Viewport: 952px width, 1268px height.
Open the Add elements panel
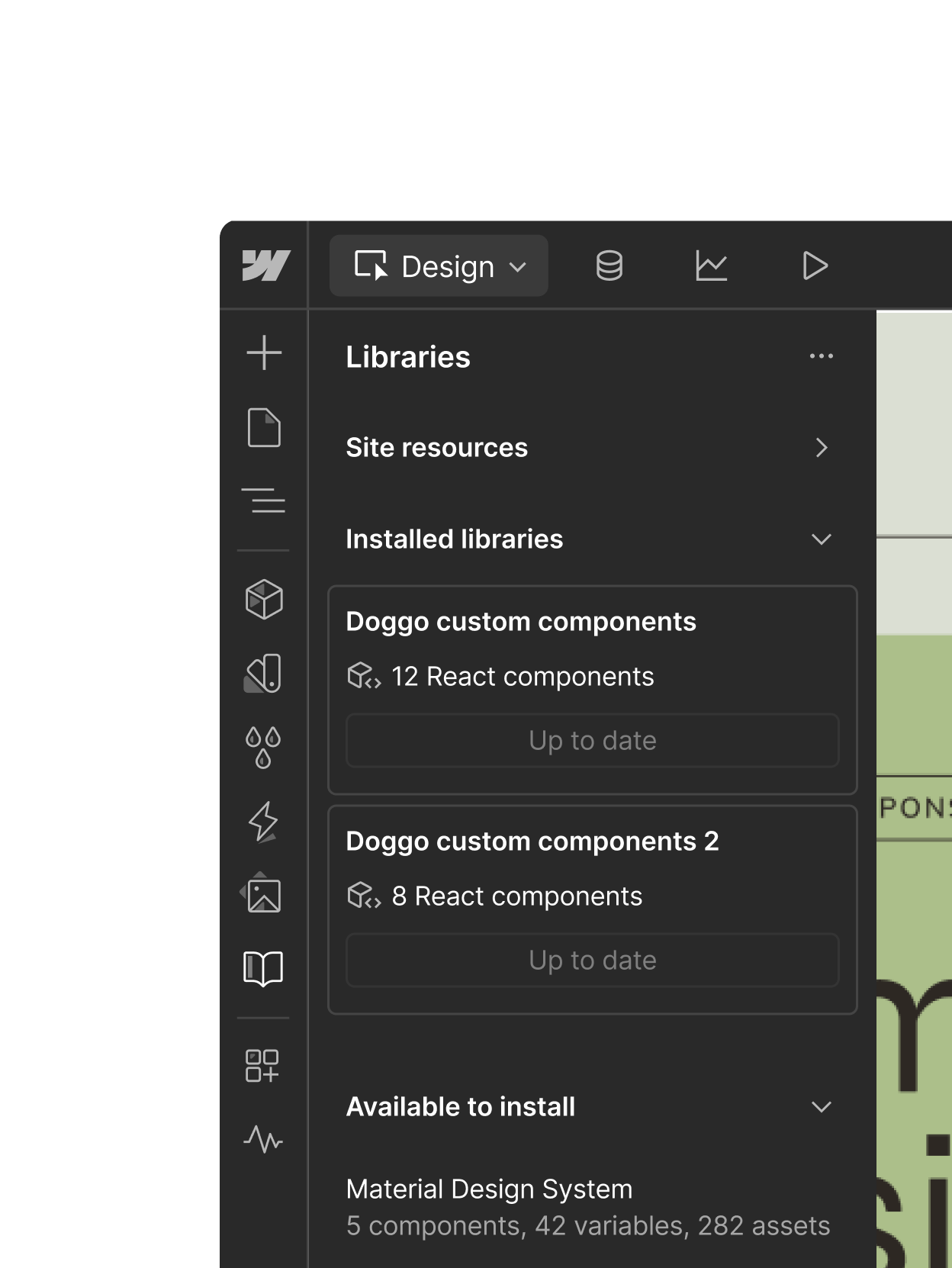264,353
